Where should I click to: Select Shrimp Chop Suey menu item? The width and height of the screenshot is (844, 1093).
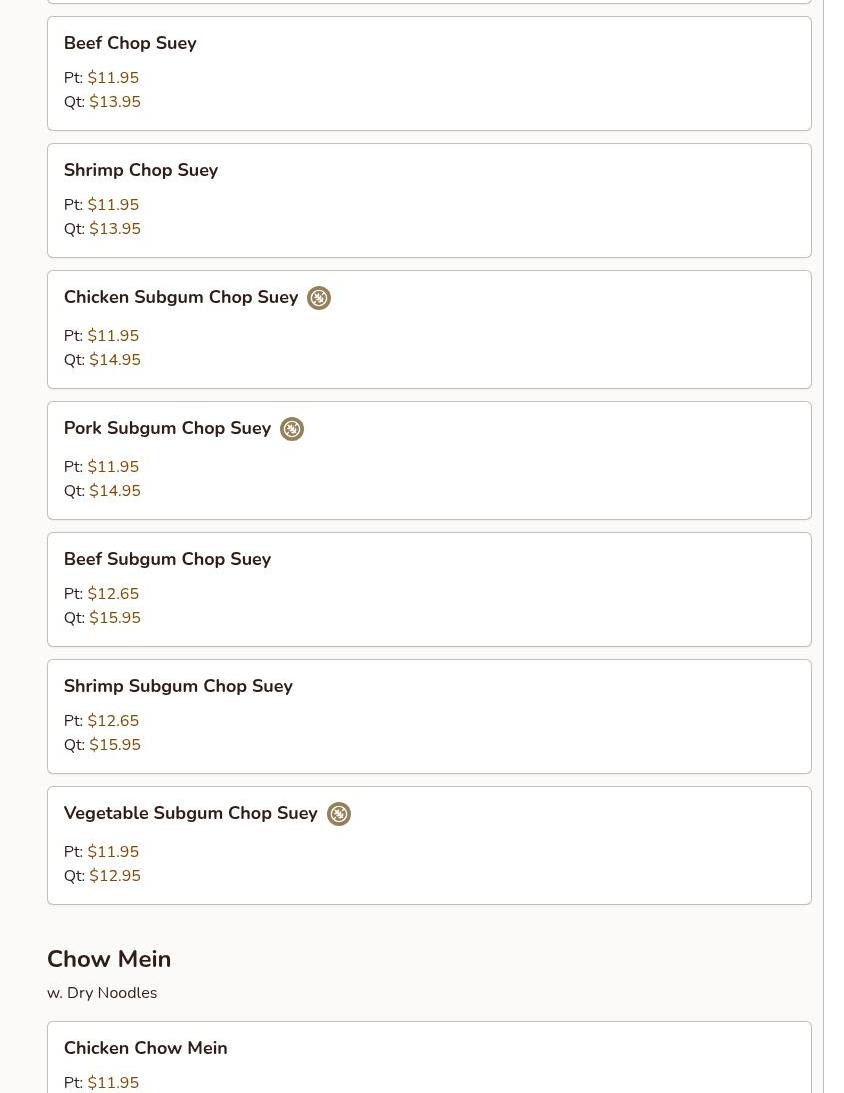pyautogui.click(x=141, y=170)
